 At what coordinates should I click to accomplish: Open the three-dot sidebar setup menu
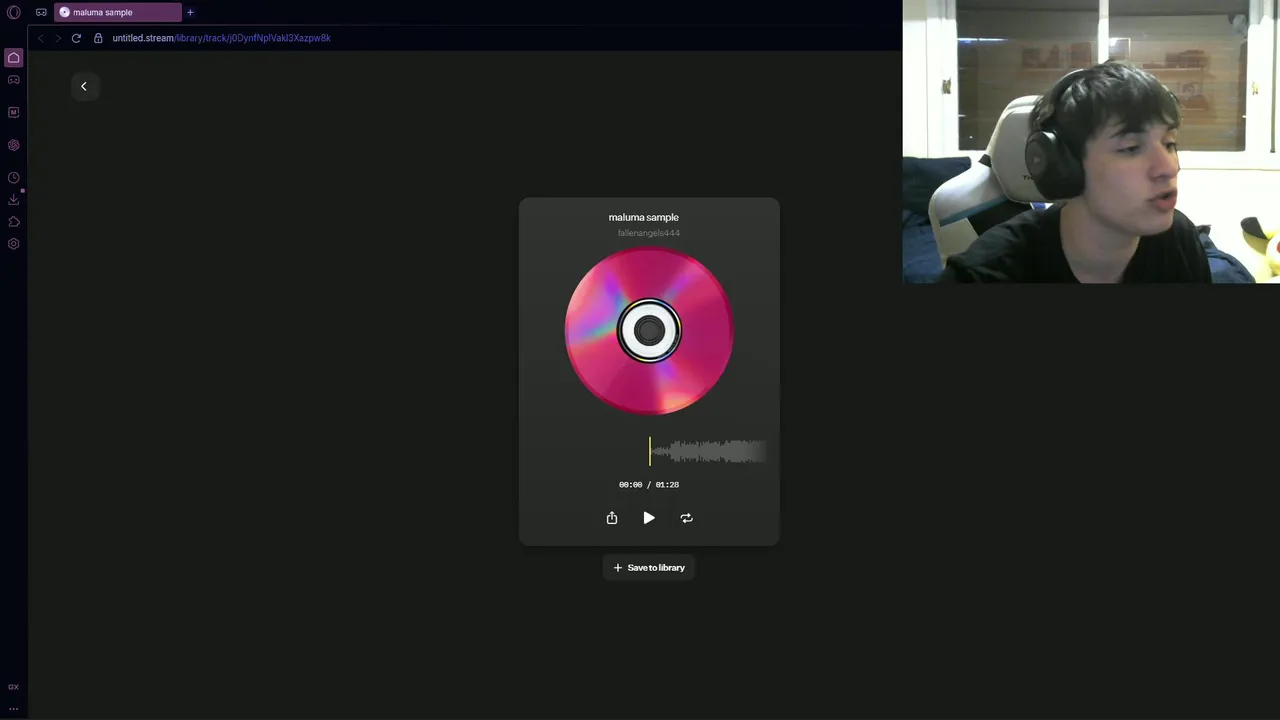click(14, 708)
